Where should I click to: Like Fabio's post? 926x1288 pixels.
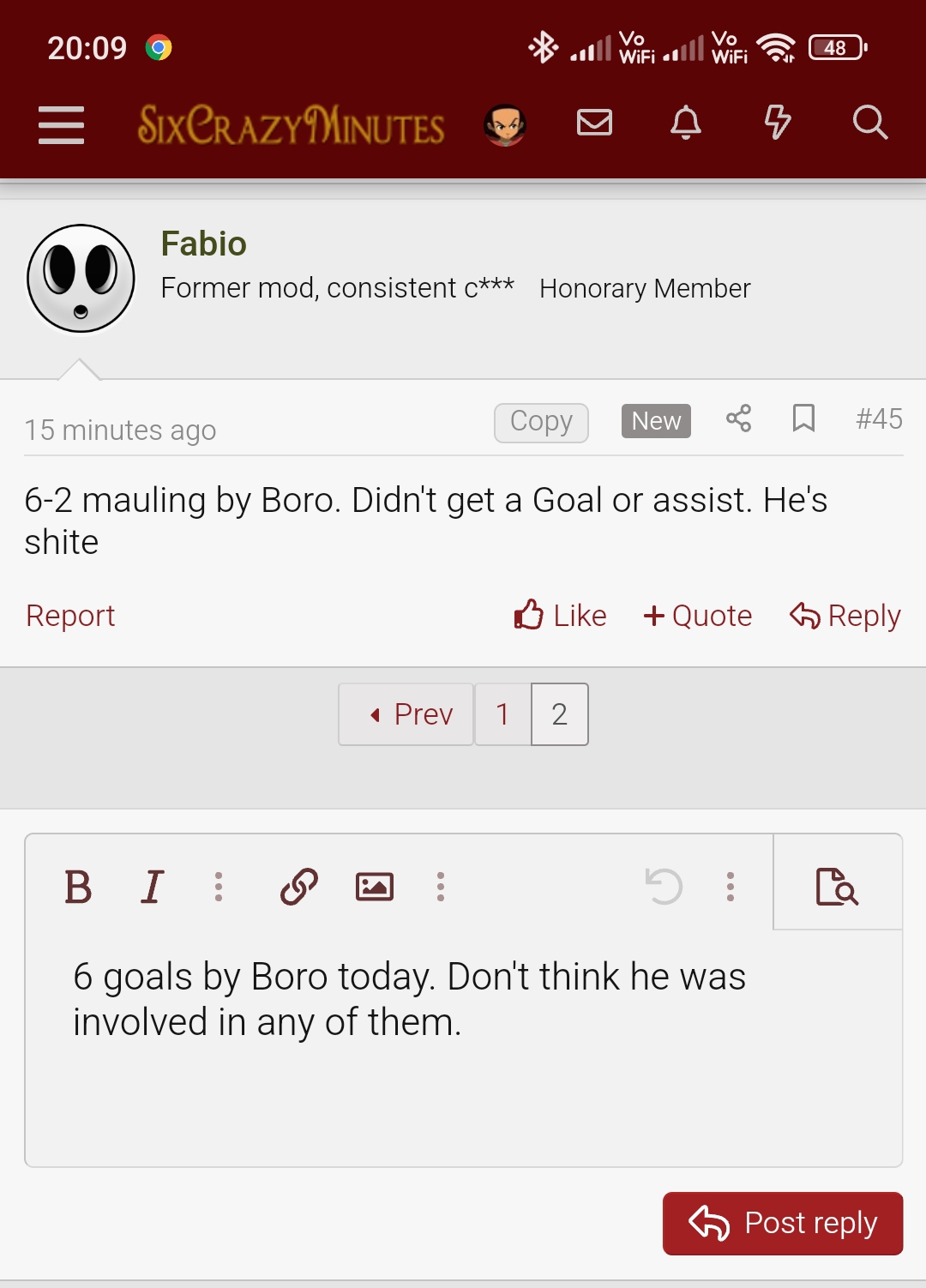point(561,616)
